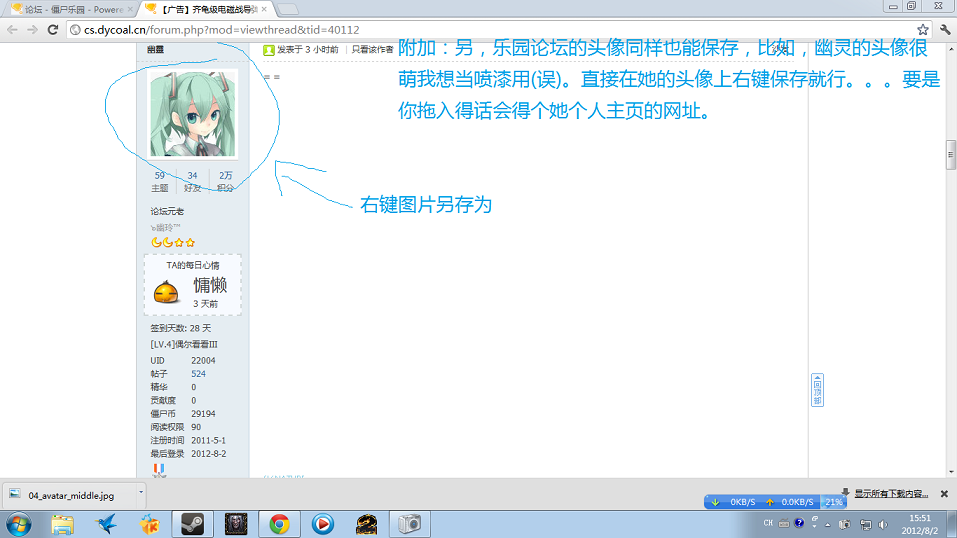Viewport: 957px width, 538px height.
Task: Click the browser Reload button
Action: [54, 30]
